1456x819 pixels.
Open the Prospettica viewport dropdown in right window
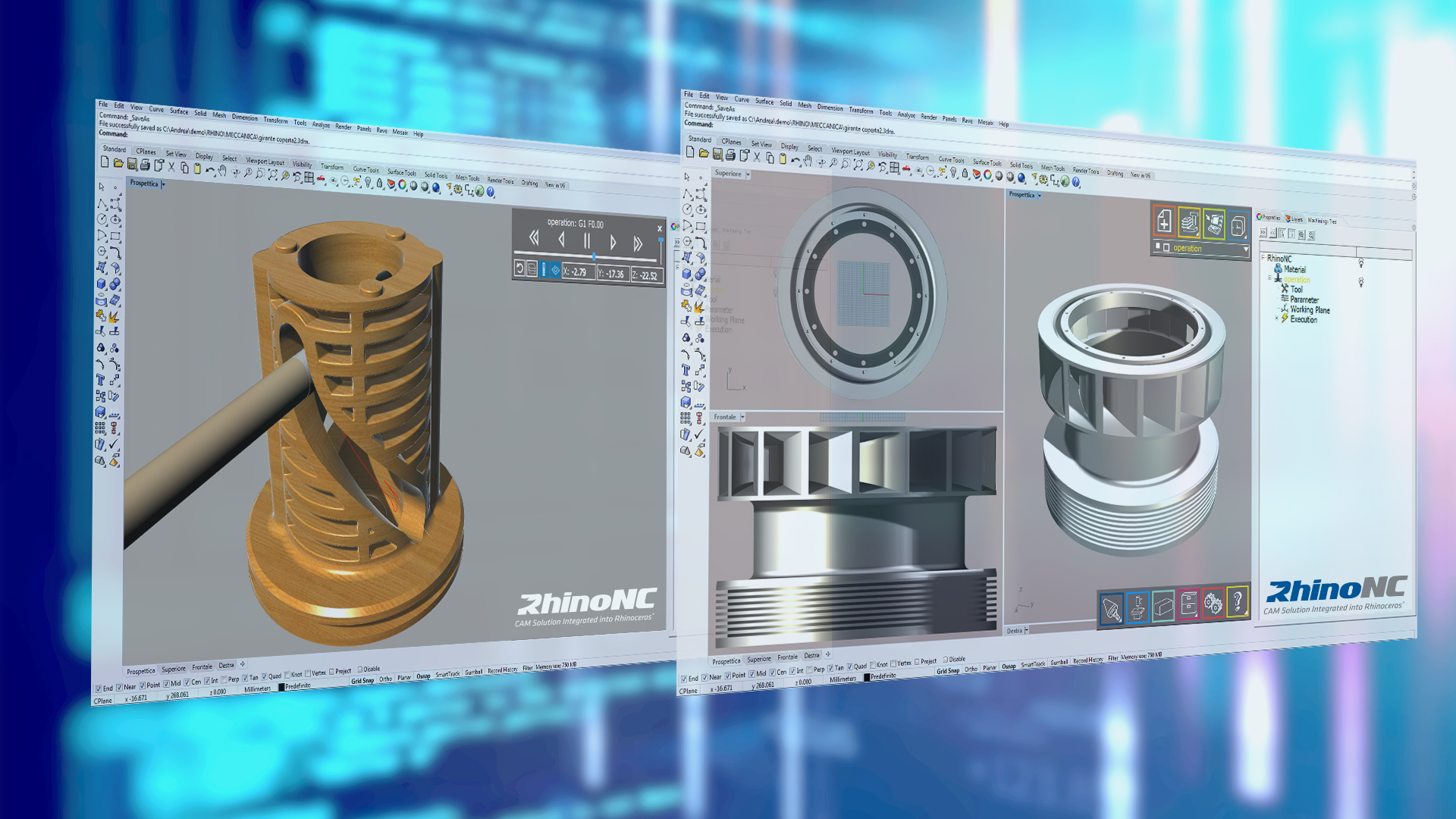tap(1039, 196)
